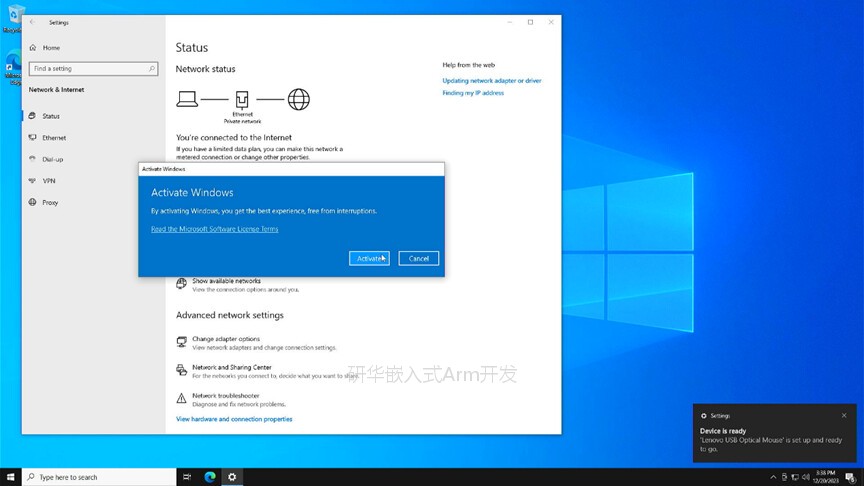Cancel the Activate Windows dialog
The image size is (864, 486).
click(419, 258)
